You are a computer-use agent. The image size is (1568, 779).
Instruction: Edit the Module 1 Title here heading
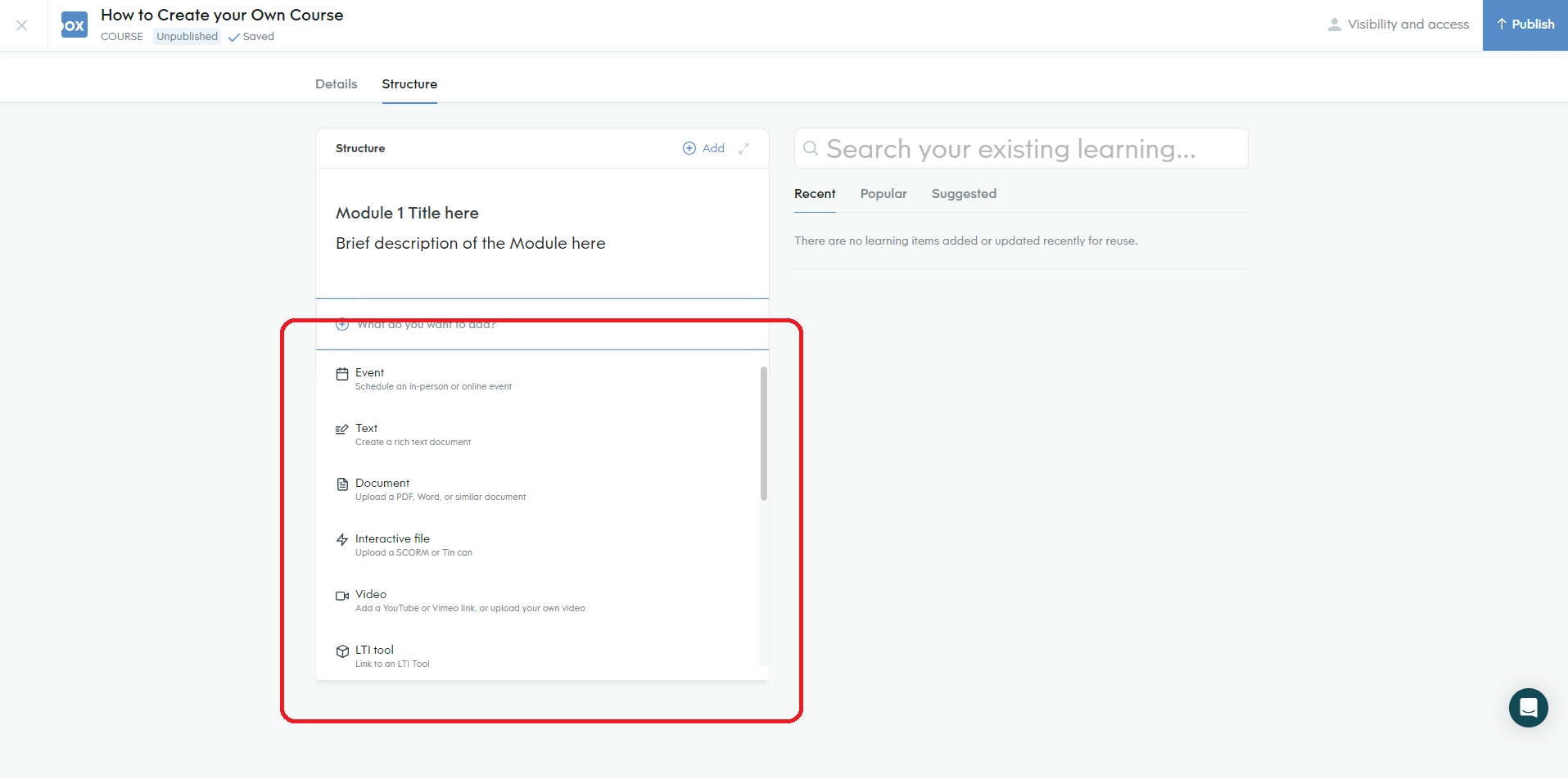pos(407,214)
